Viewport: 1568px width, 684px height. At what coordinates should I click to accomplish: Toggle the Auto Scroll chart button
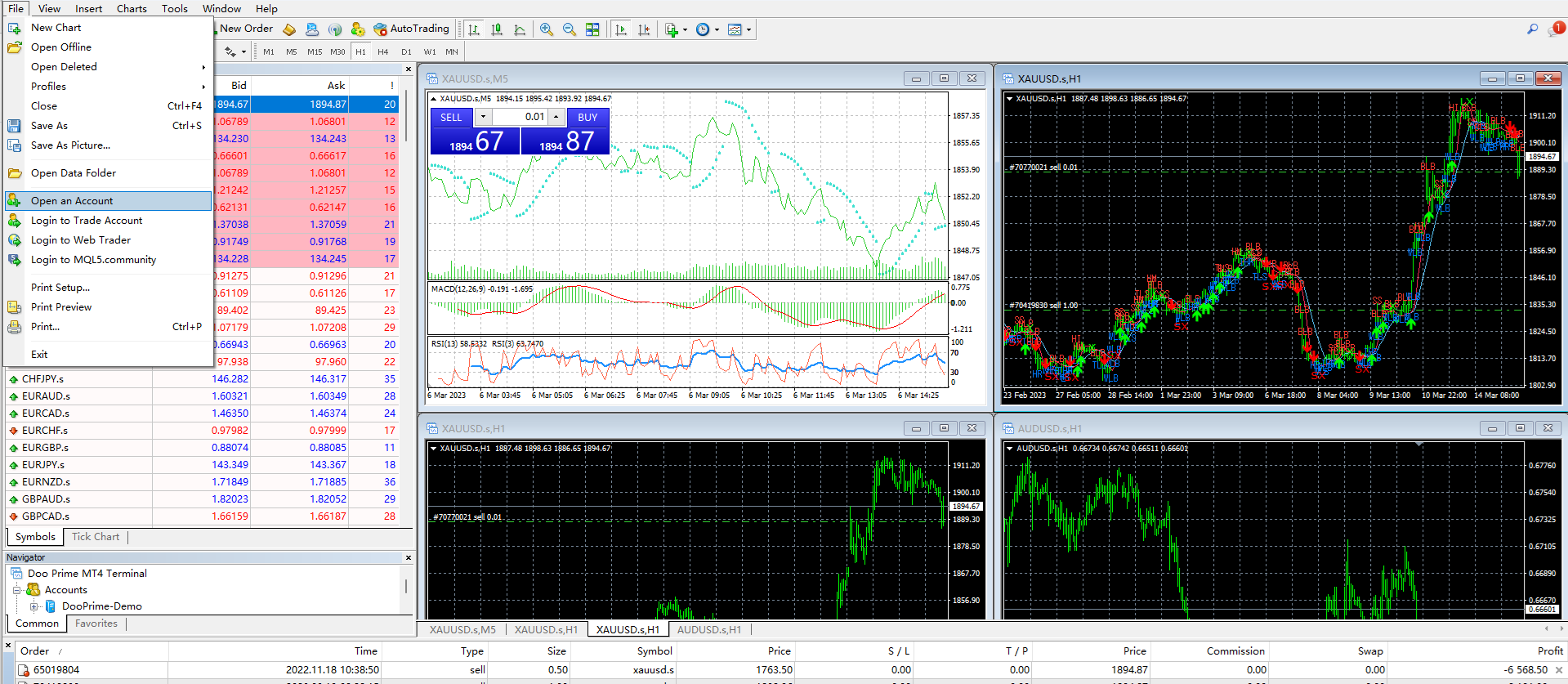click(x=621, y=29)
